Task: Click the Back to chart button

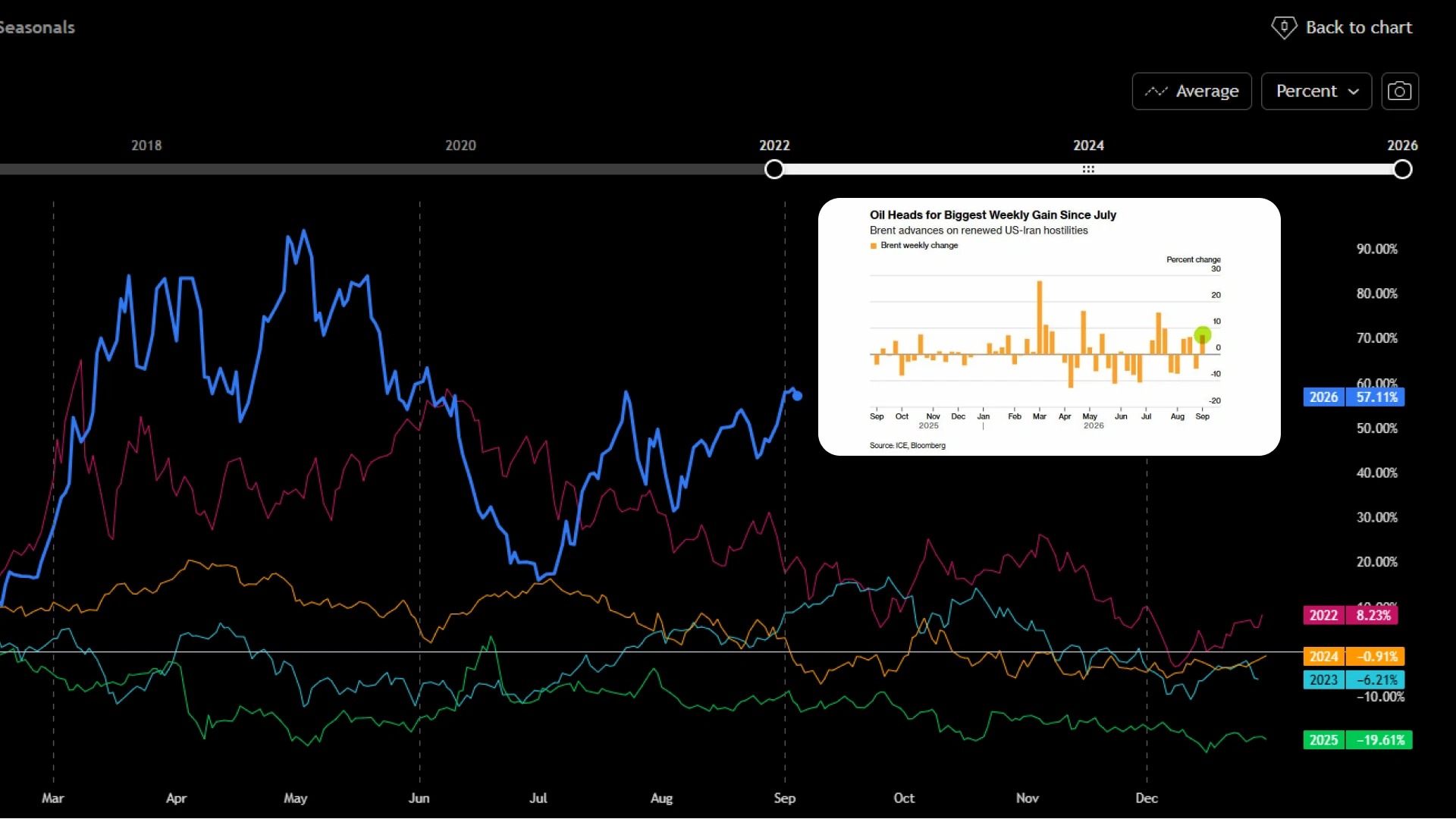Action: pyautogui.click(x=1341, y=27)
